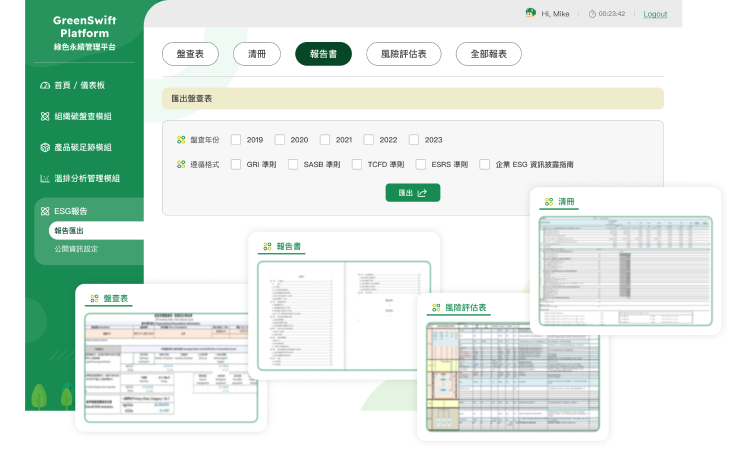Click the 減排分析管理模組 chart icon

tap(45, 178)
